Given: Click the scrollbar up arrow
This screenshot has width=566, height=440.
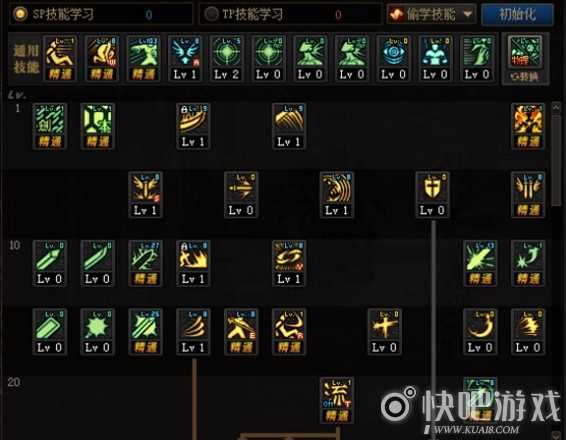Looking at the screenshot, I should pos(556,107).
